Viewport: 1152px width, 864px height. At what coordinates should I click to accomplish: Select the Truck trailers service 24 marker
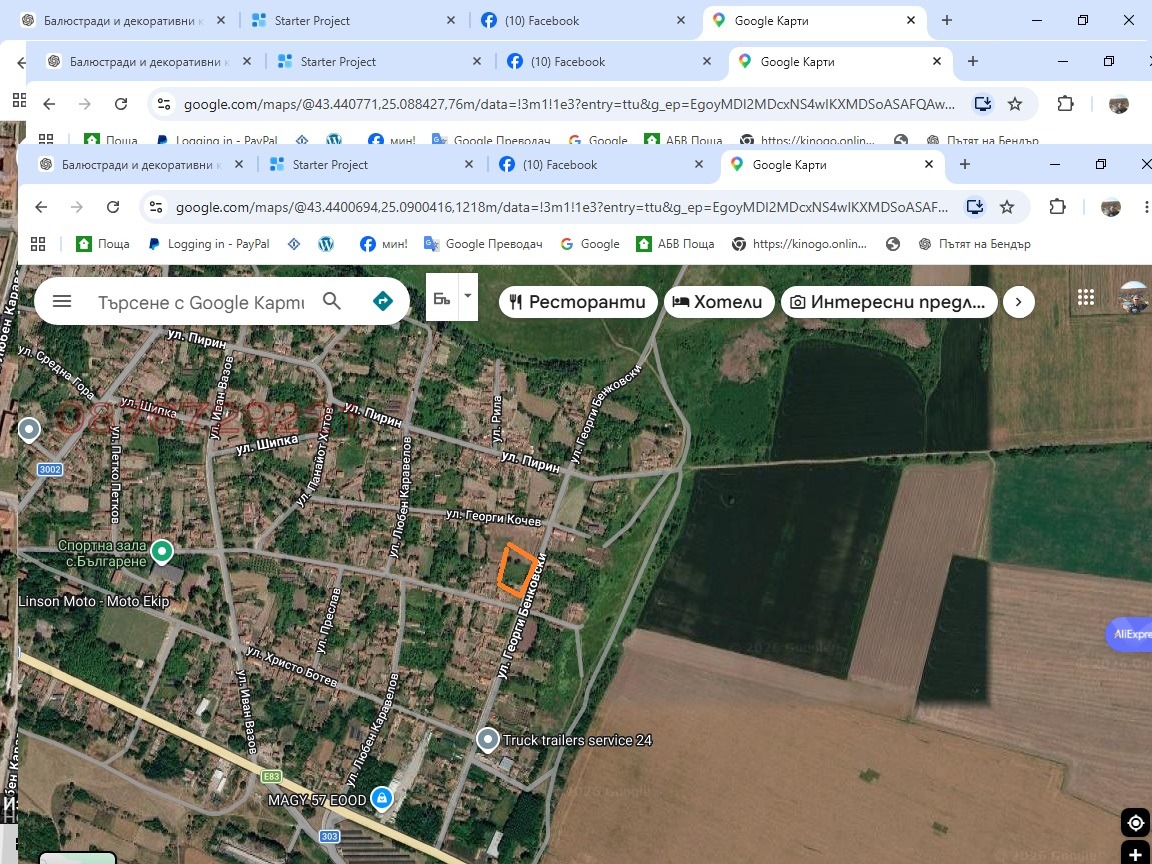pos(488,740)
